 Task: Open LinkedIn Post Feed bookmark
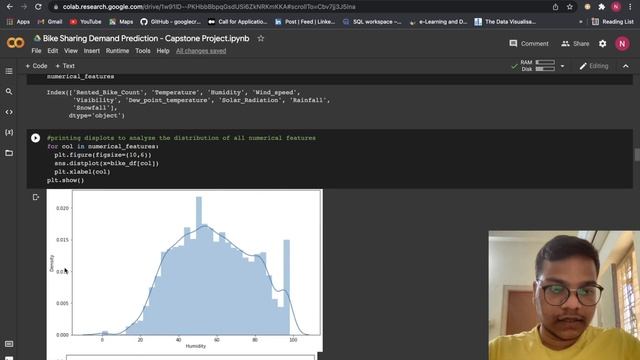pyautogui.click(x=304, y=22)
